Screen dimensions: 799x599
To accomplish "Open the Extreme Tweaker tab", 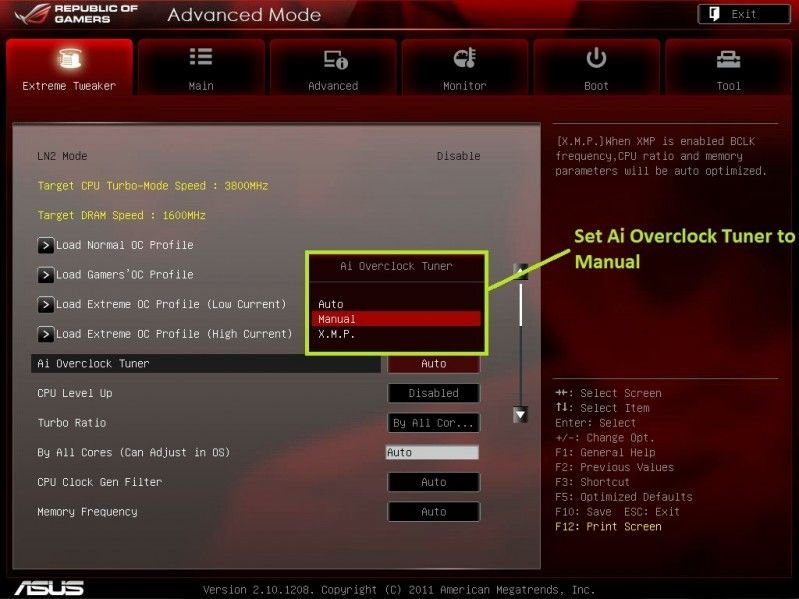I will [x=69, y=67].
